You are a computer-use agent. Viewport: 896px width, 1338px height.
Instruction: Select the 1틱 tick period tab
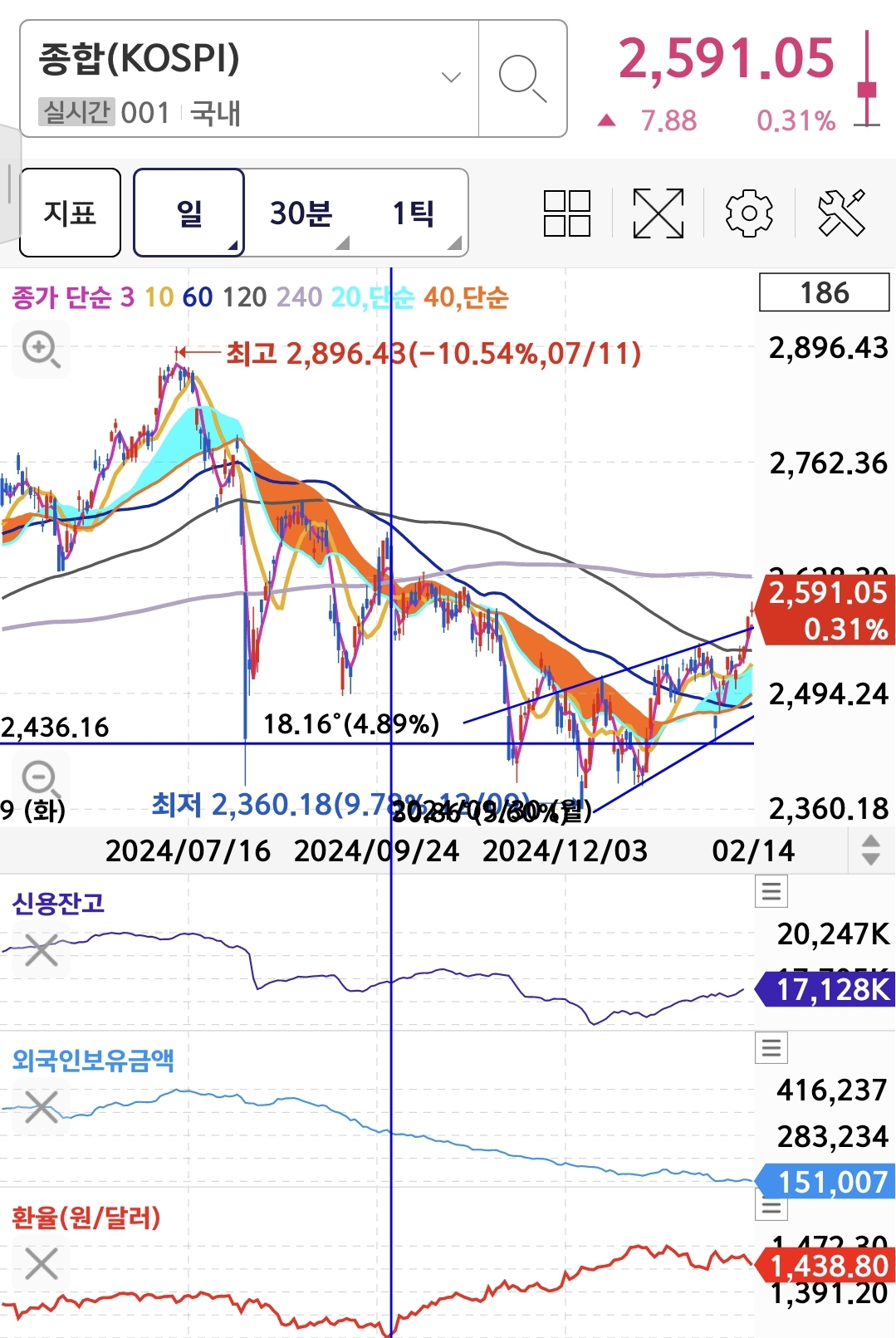coord(413,213)
